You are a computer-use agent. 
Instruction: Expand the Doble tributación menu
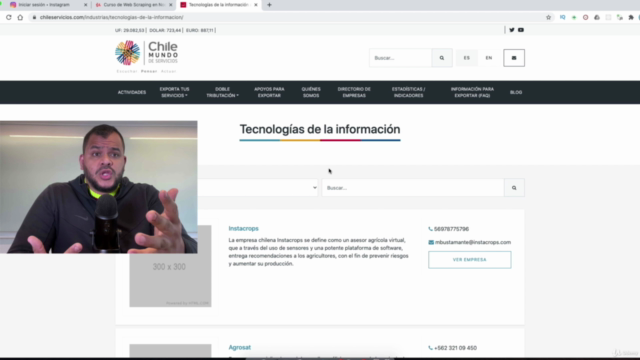(x=222, y=92)
